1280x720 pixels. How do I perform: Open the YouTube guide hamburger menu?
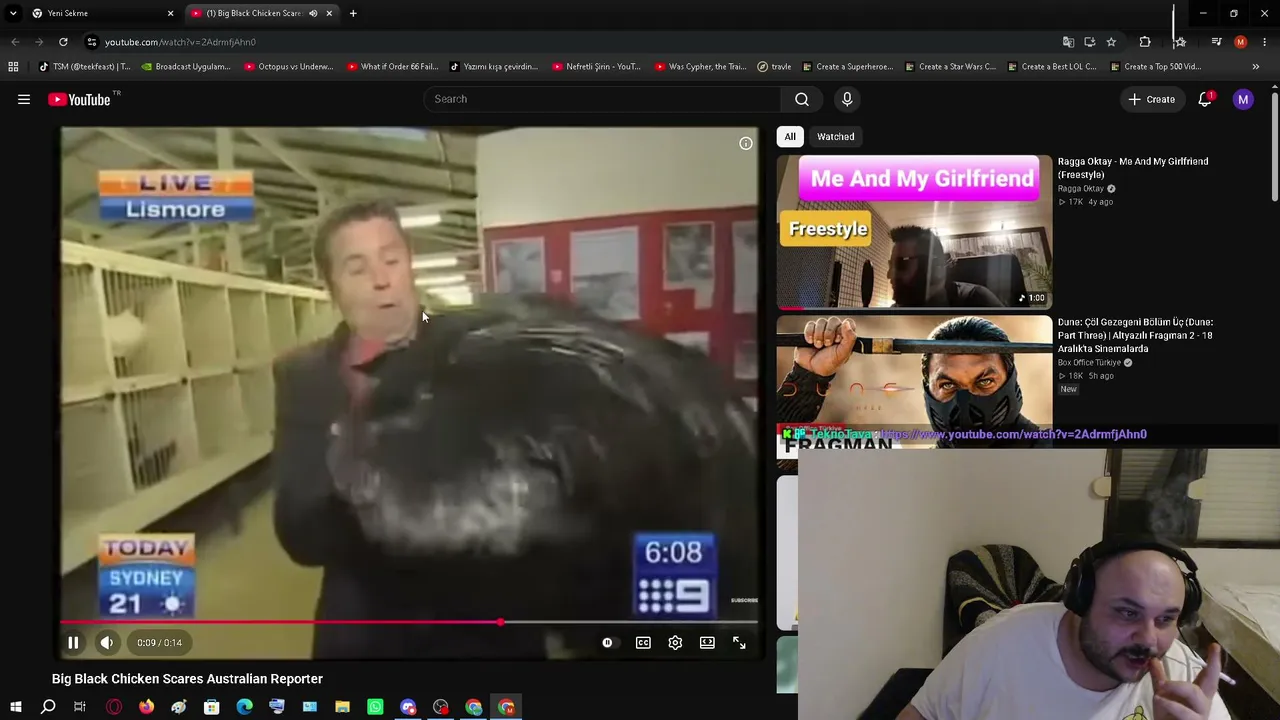point(24,99)
